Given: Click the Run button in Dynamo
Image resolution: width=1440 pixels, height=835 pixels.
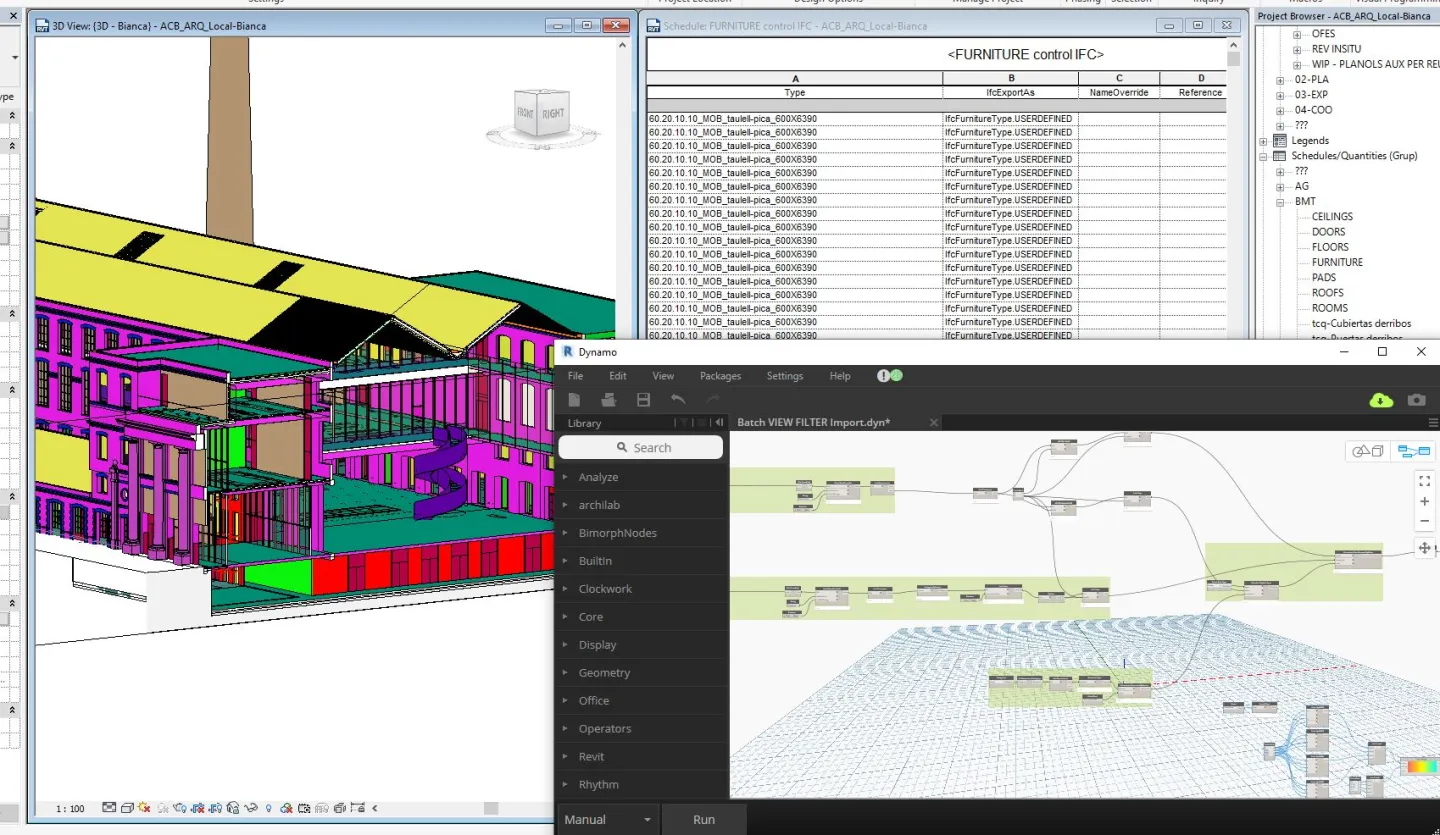Looking at the screenshot, I should coord(704,819).
